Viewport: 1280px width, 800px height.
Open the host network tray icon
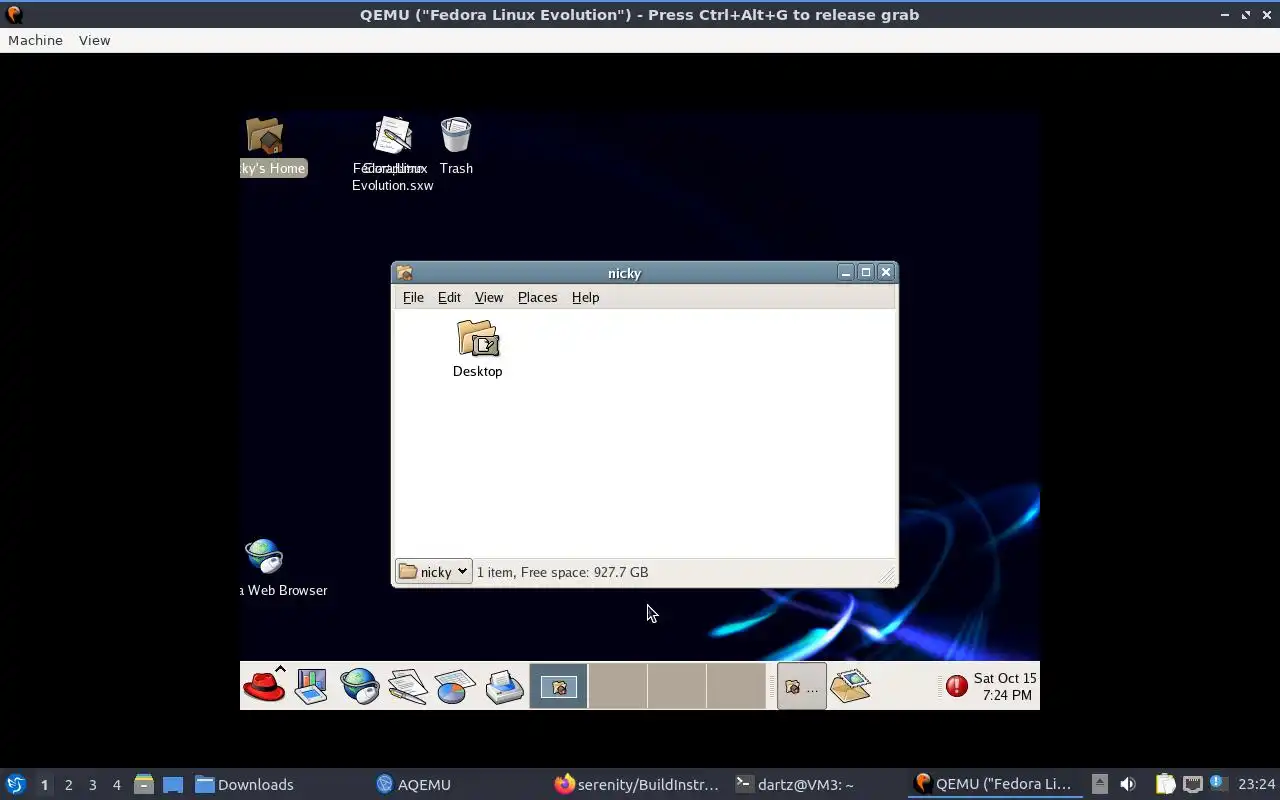pyautogui.click(x=1192, y=784)
